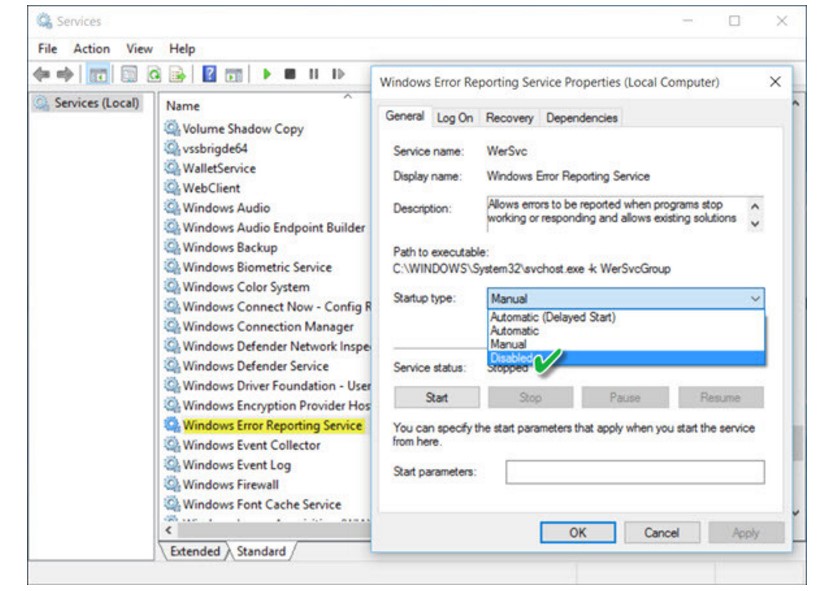Click the gear icon beside Windows Firewall

[x=172, y=484]
